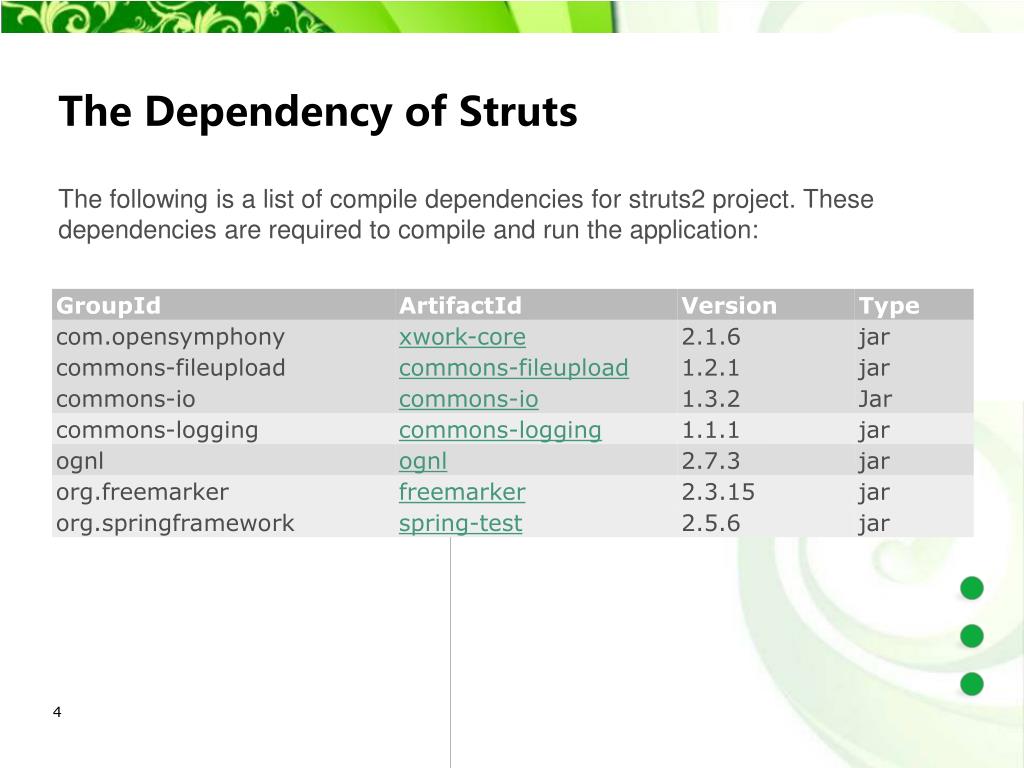
Task: Open the freemarker artifact link
Action: pos(462,492)
